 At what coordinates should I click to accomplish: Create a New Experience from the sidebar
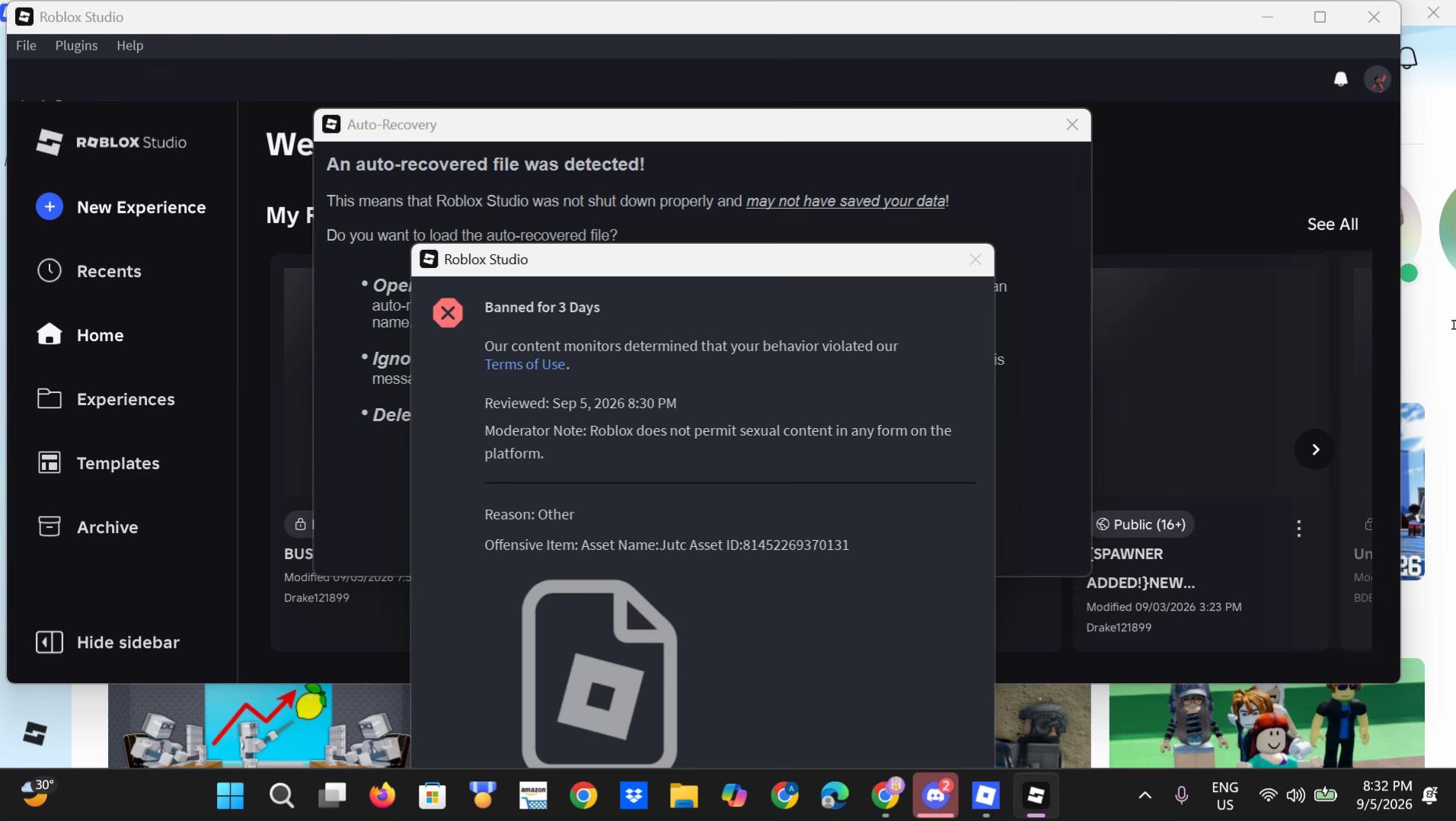coord(121,207)
